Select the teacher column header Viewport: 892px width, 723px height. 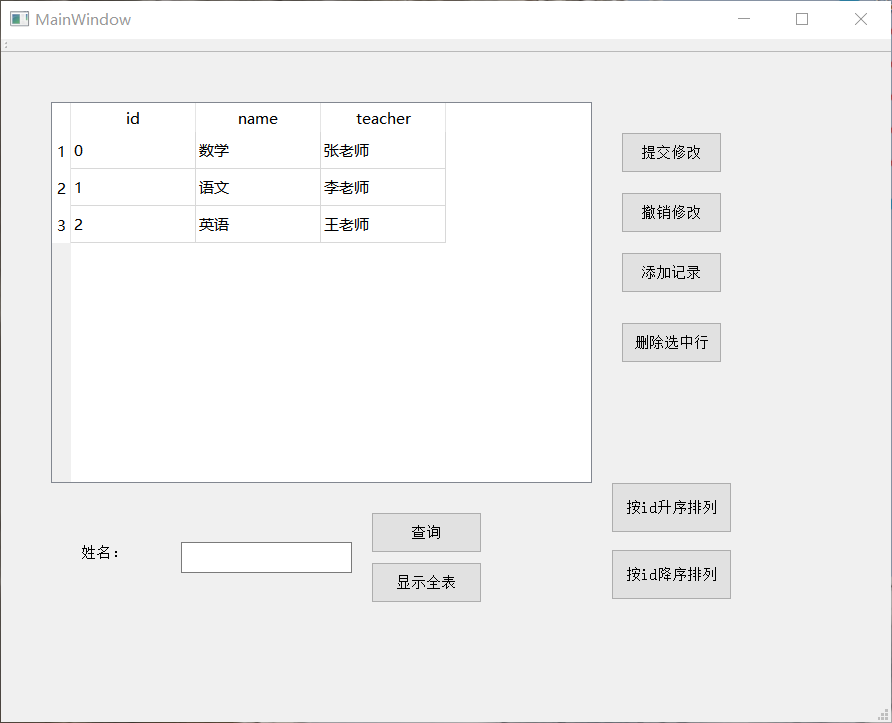pyautogui.click(x=383, y=118)
